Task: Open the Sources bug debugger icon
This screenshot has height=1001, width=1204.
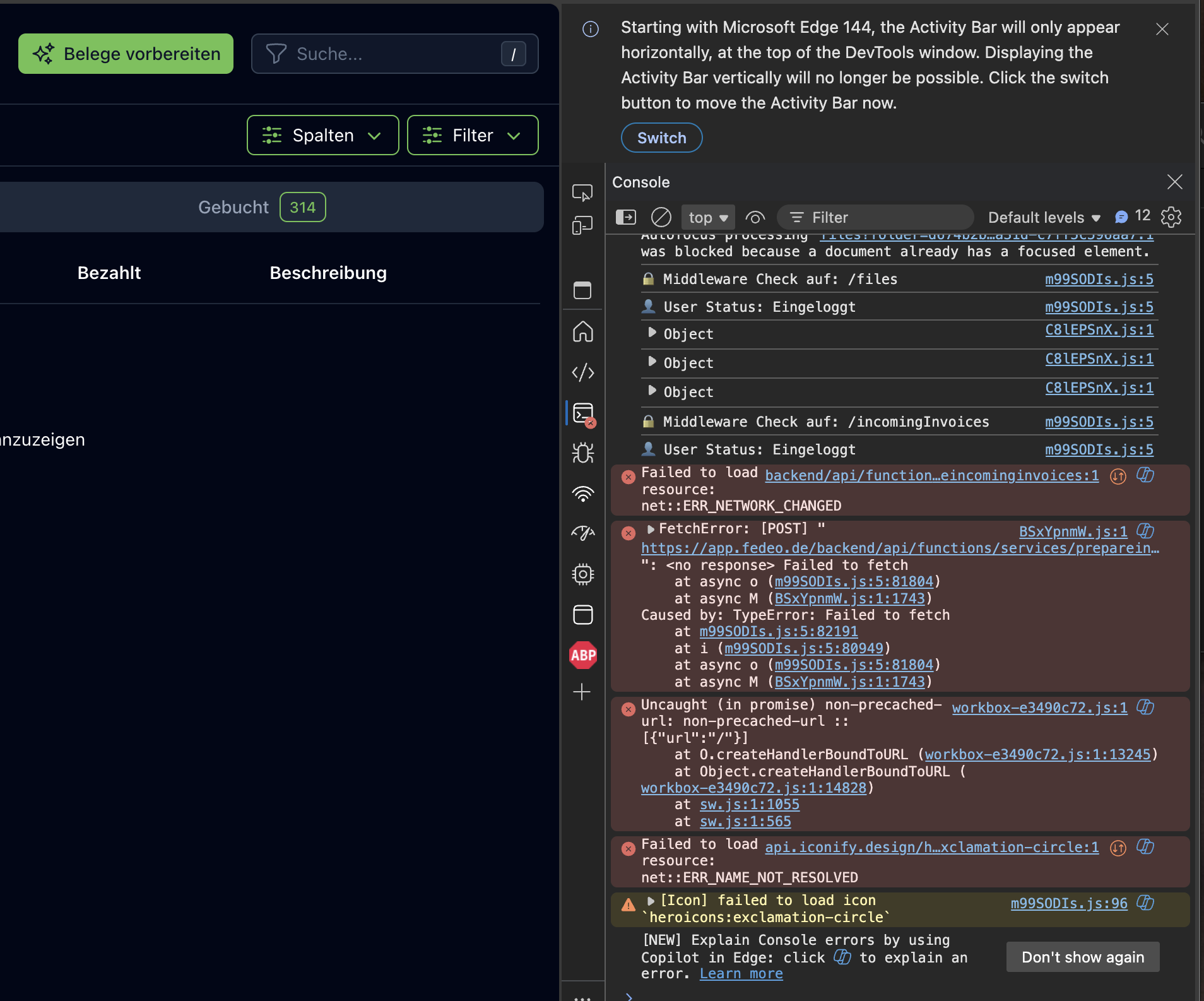Action: coord(582,453)
